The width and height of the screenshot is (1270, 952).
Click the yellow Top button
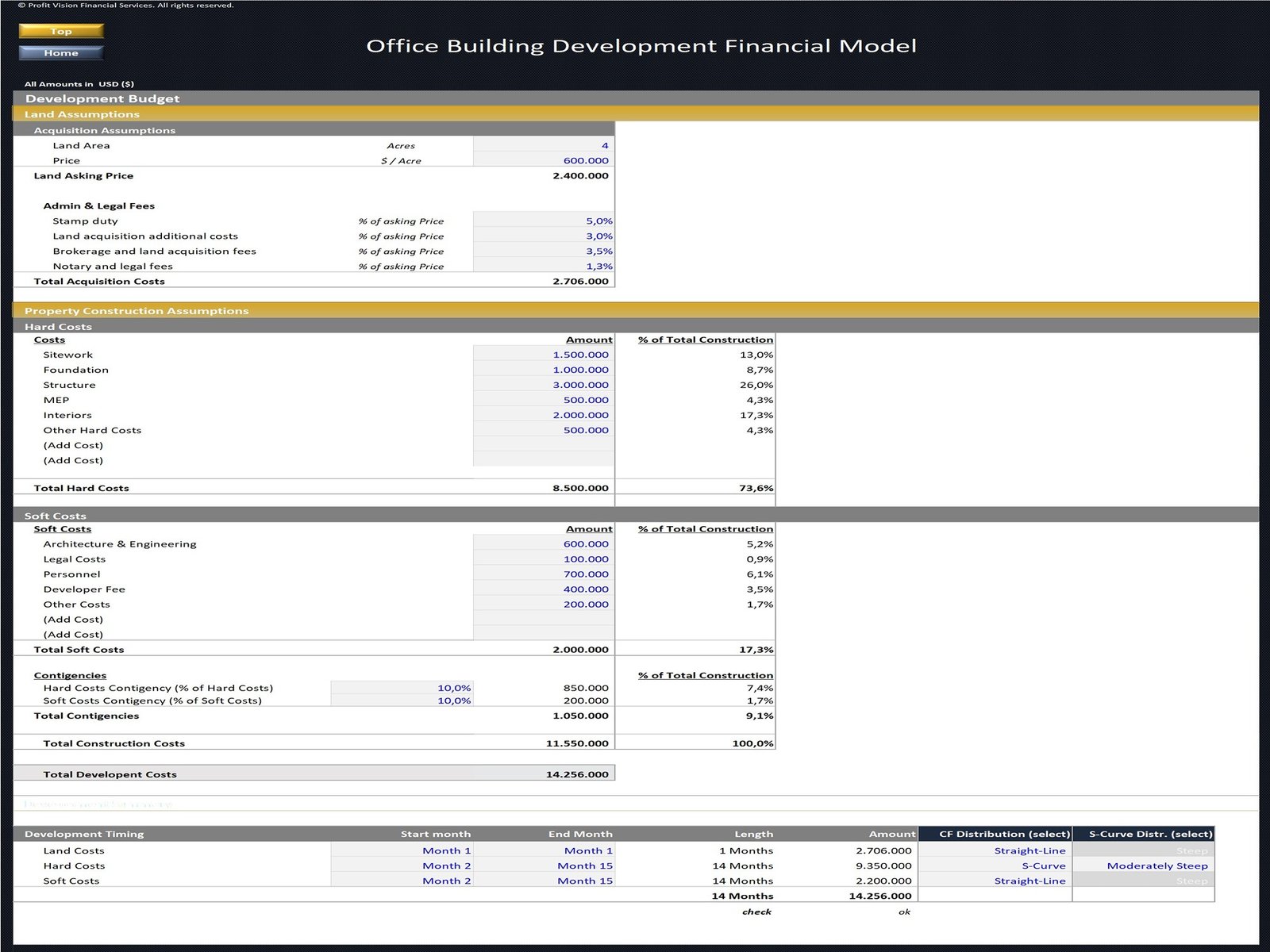pos(61,31)
